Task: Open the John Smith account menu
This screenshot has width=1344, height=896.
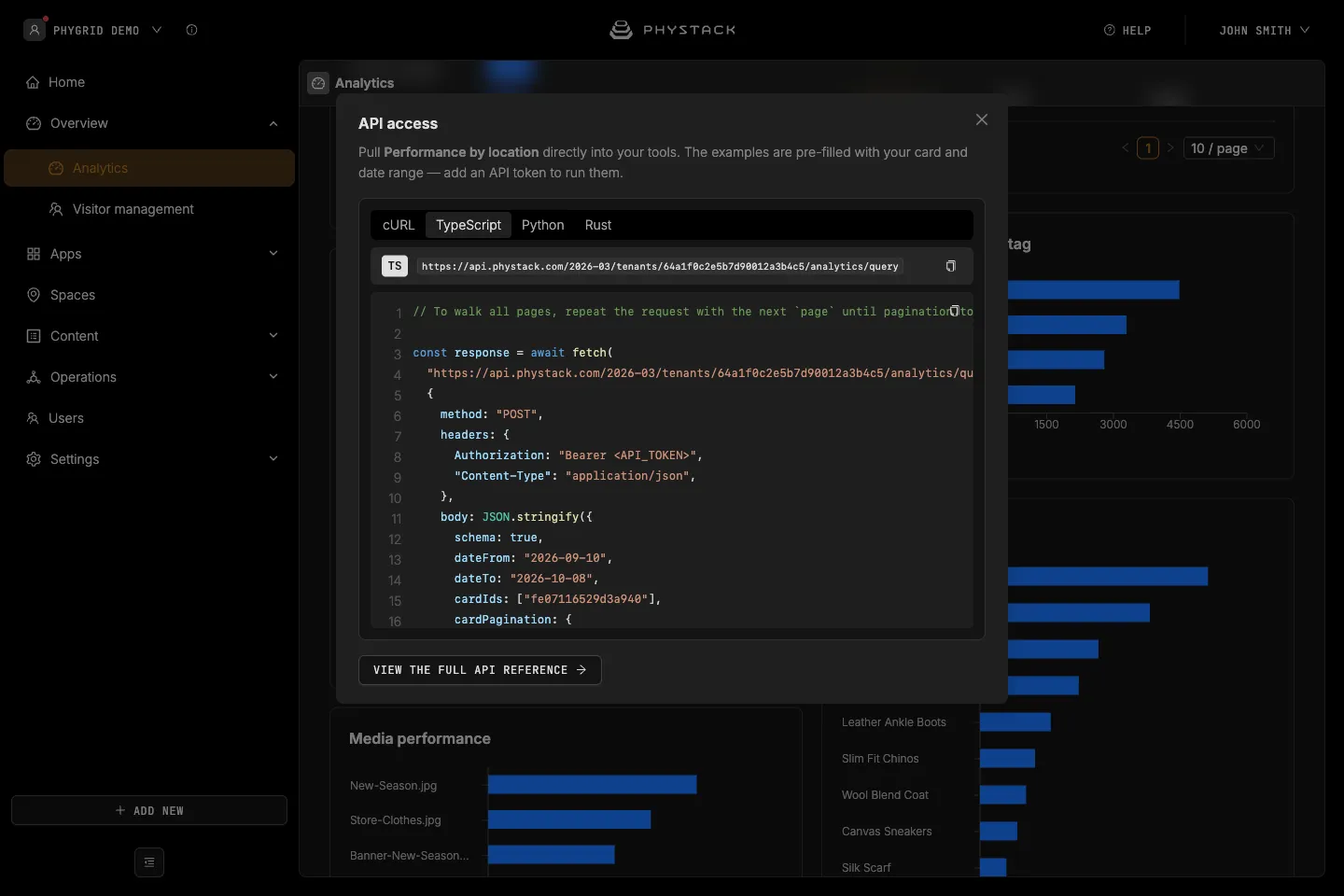Action: coord(1265,30)
